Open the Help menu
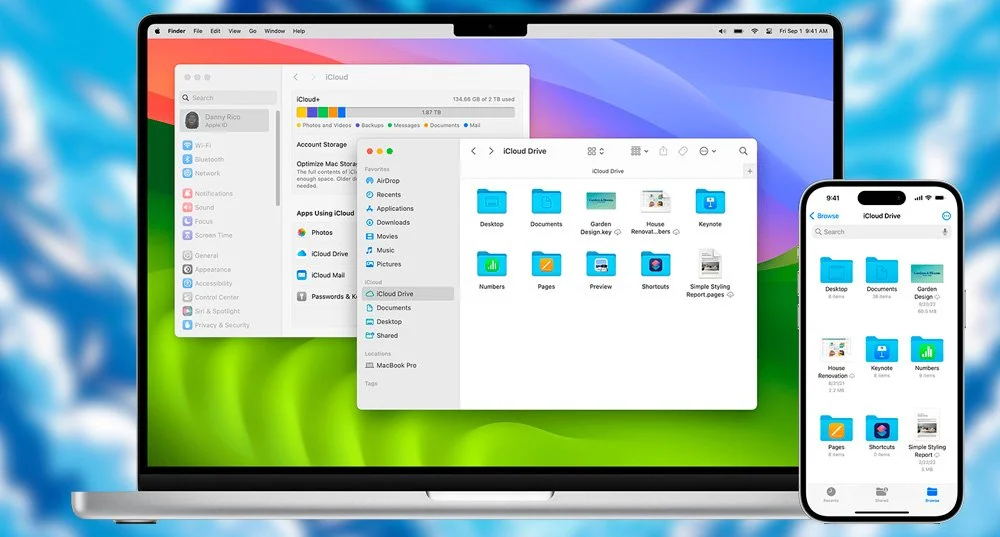This screenshot has height=537, width=1000. (x=299, y=31)
